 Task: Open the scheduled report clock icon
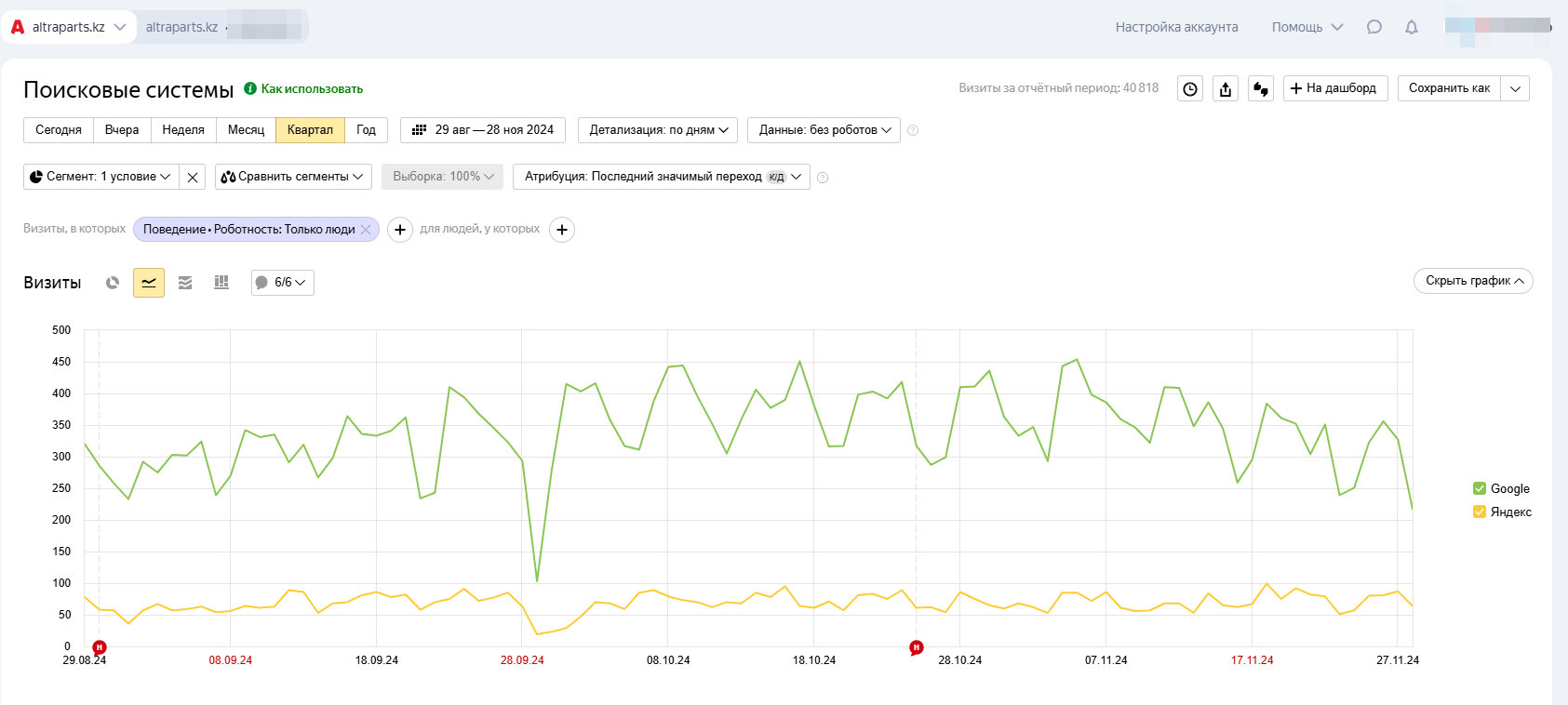[x=1190, y=88]
